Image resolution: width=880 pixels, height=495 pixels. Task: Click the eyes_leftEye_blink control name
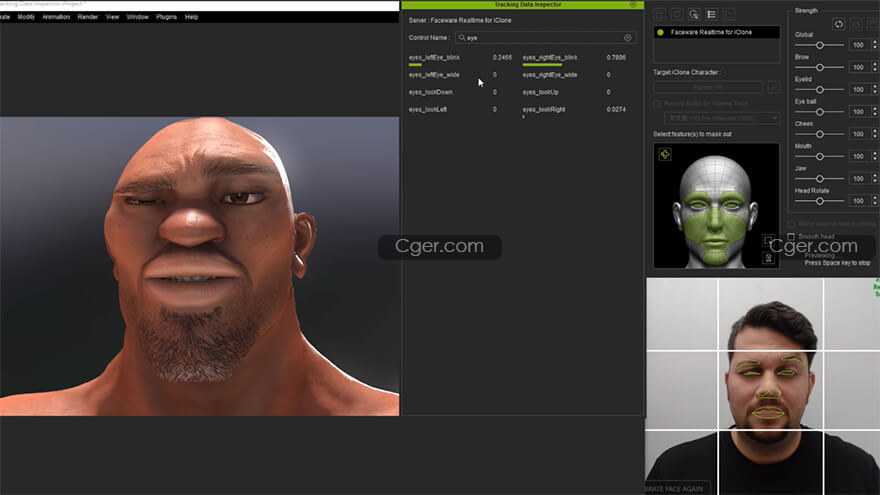[434, 57]
